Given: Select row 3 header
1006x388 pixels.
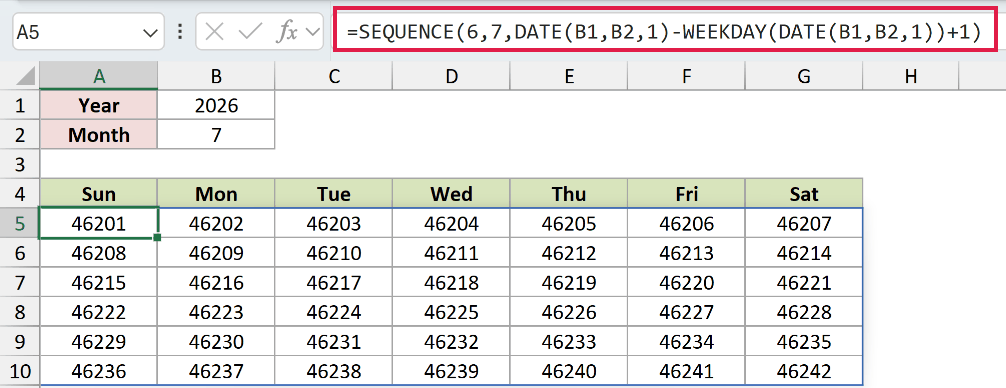Looking at the screenshot, I should [19, 164].
